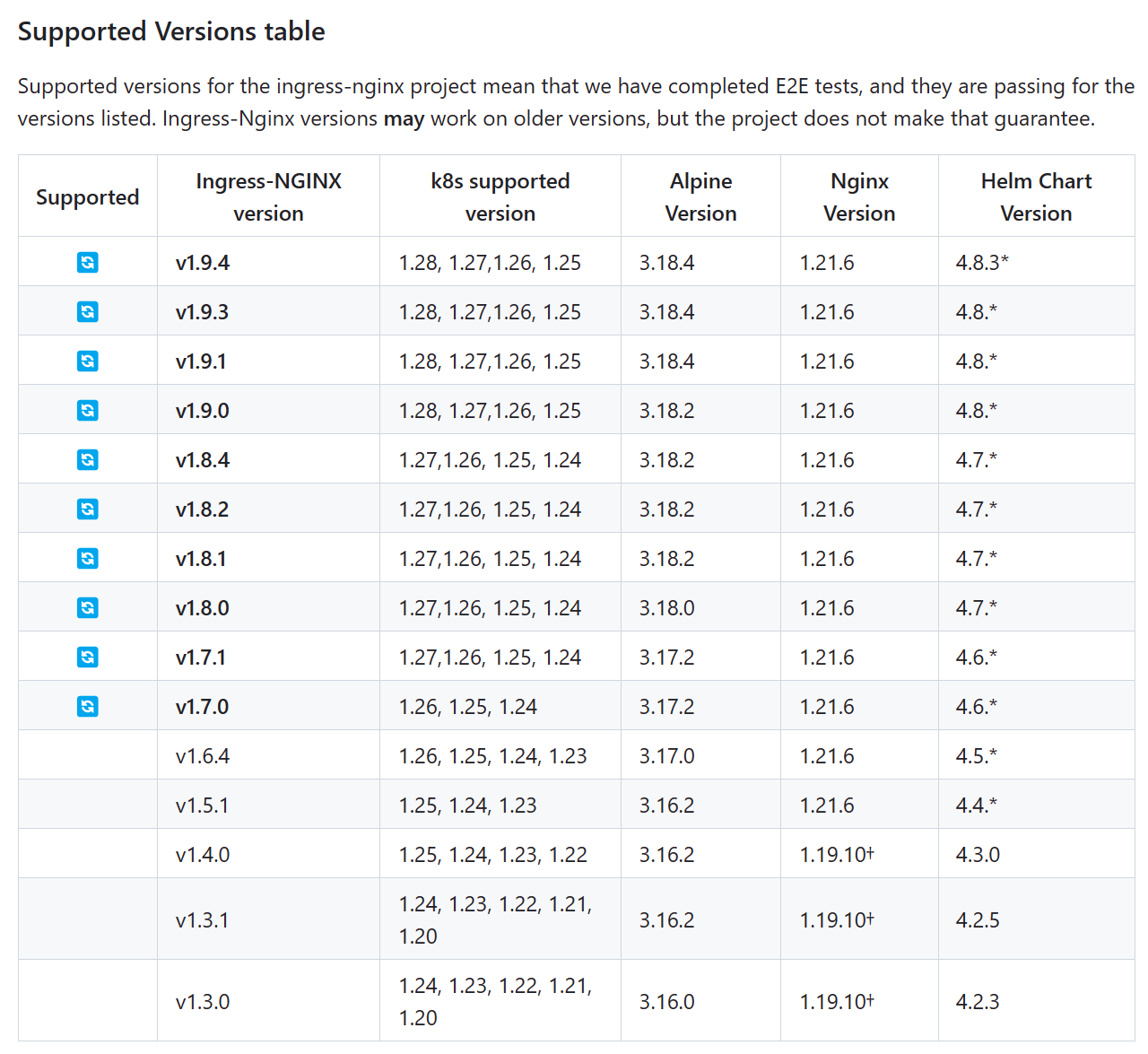The height and width of the screenshot is (1054, 1148).
Task: Click the Helm Chart Version column header
Action: click(1036, 196)
